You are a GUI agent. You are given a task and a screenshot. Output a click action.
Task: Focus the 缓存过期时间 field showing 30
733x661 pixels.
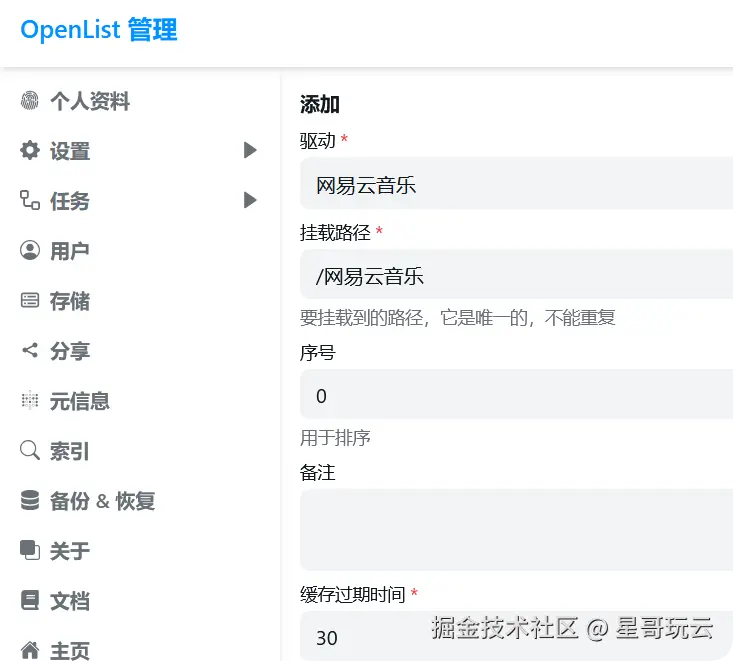point(516,636)
